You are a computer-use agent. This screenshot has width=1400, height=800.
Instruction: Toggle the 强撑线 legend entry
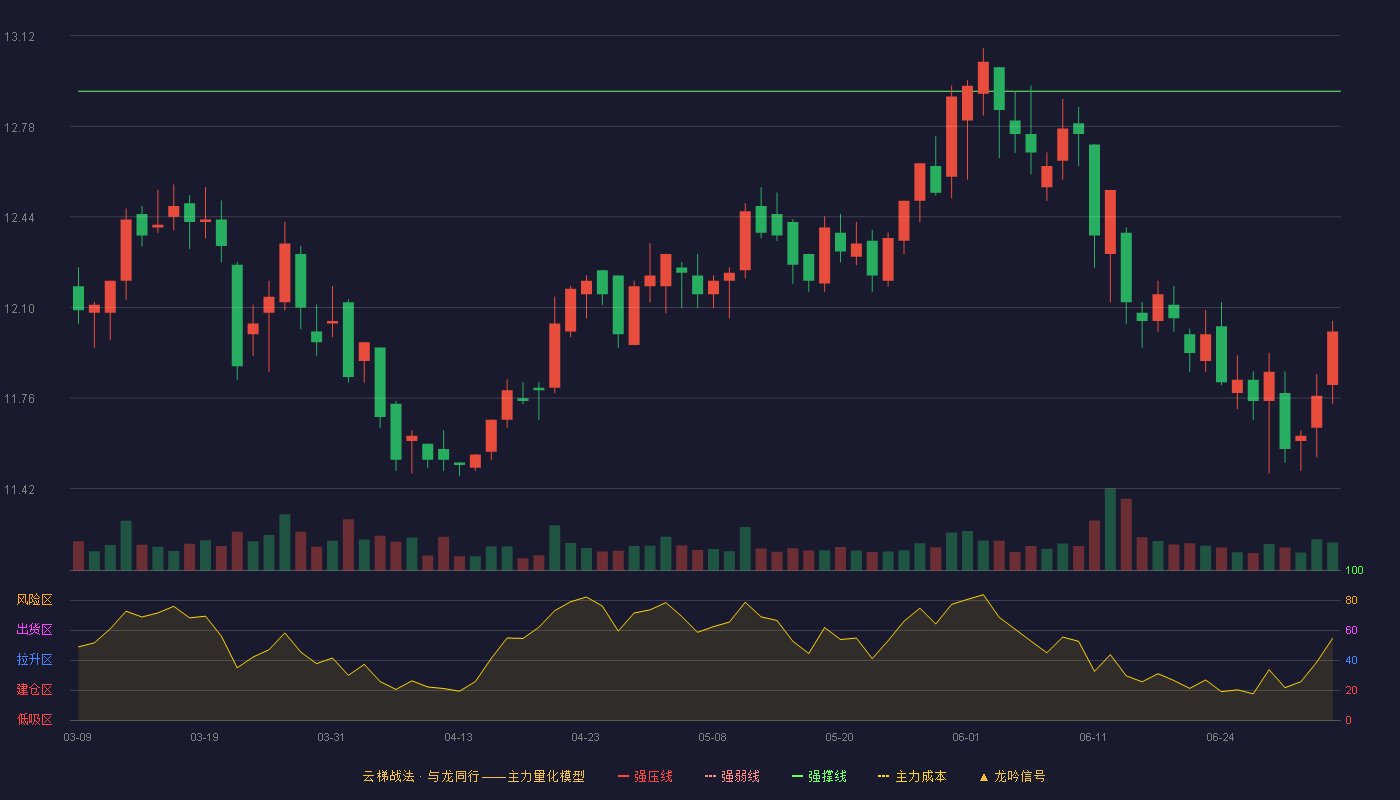[819, 776]
